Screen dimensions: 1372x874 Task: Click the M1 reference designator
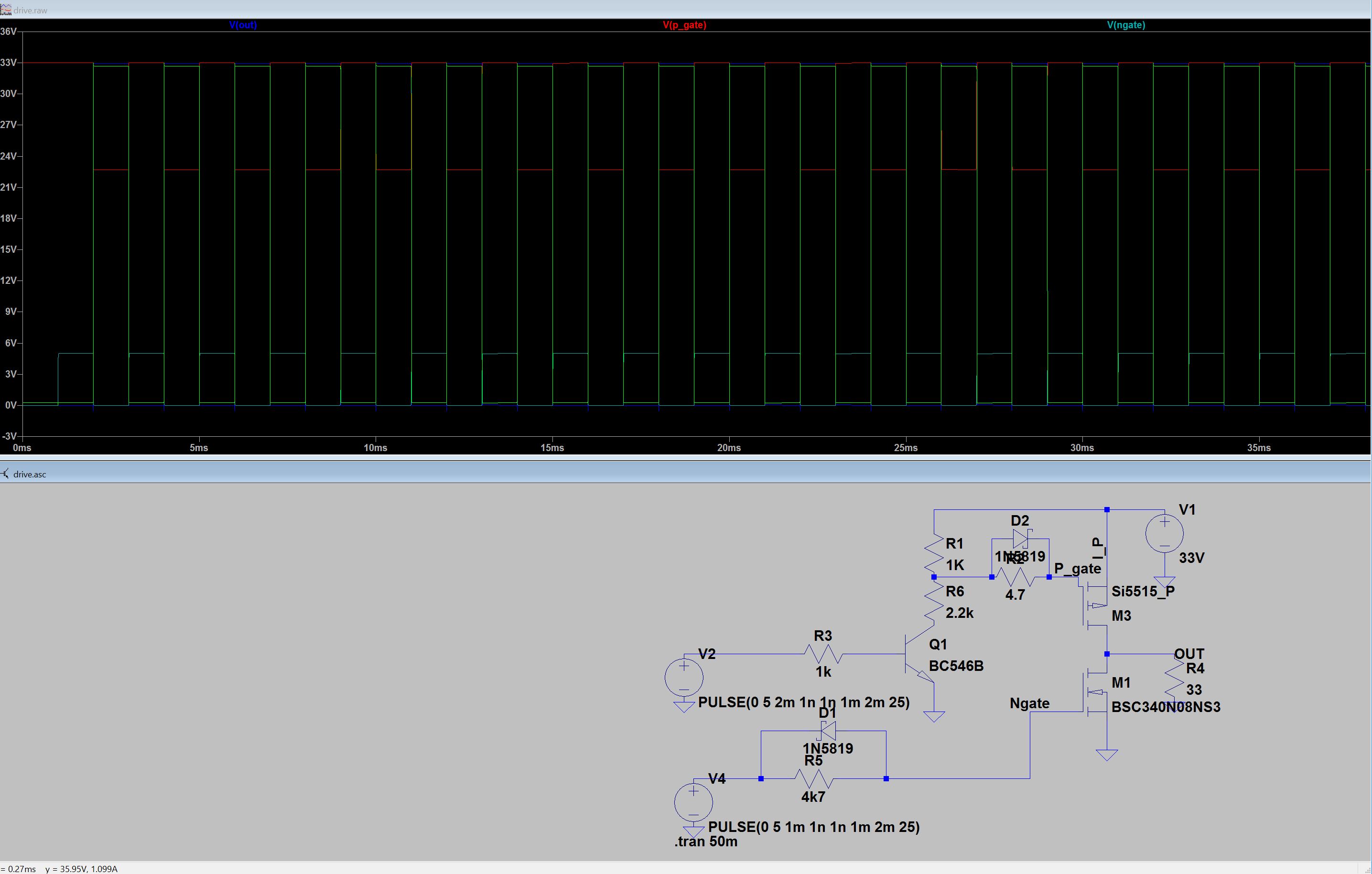(1121, 682)
